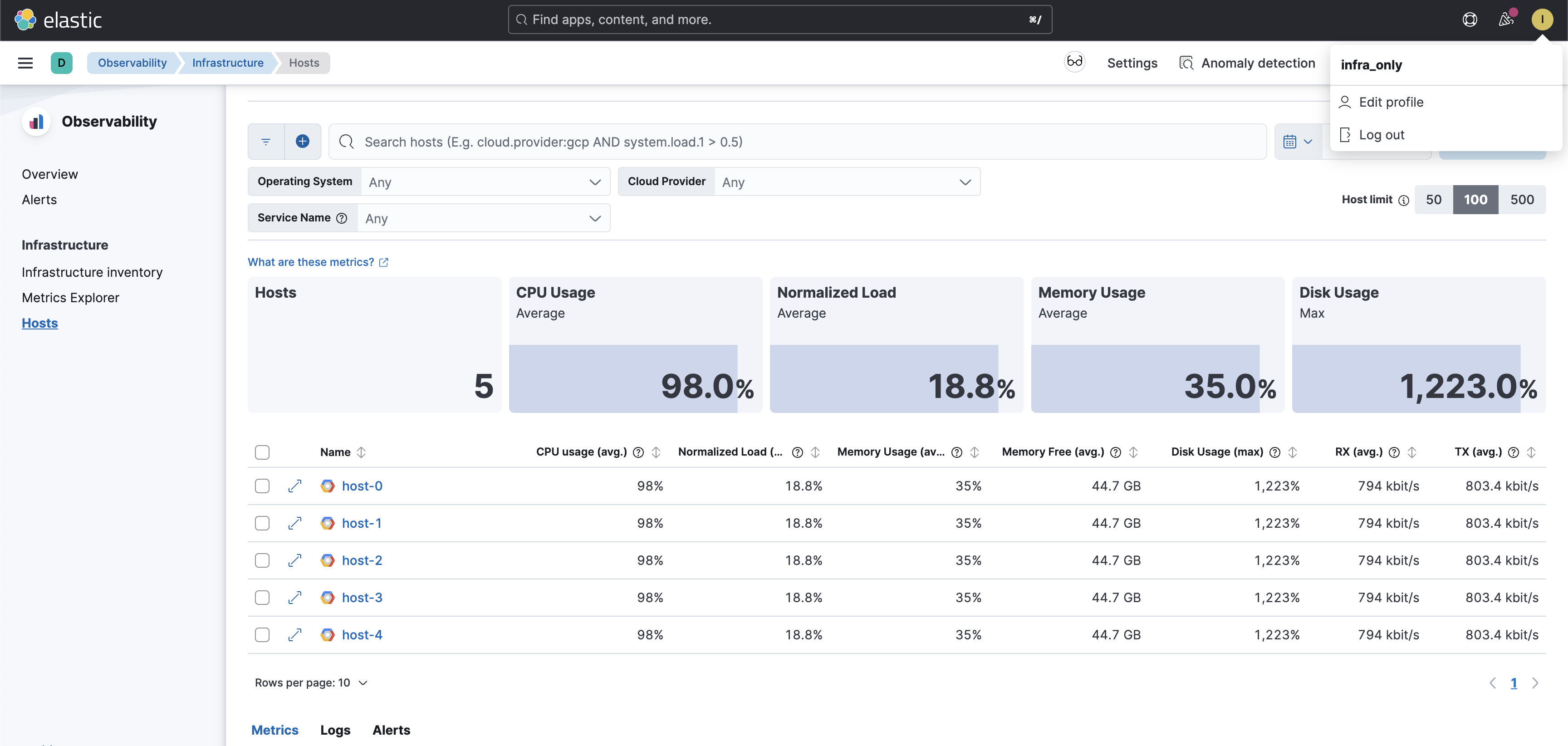Check the host-3 row checkbox
The height and width of the screenshot is (746, 1568).
(x=262, y=598)
